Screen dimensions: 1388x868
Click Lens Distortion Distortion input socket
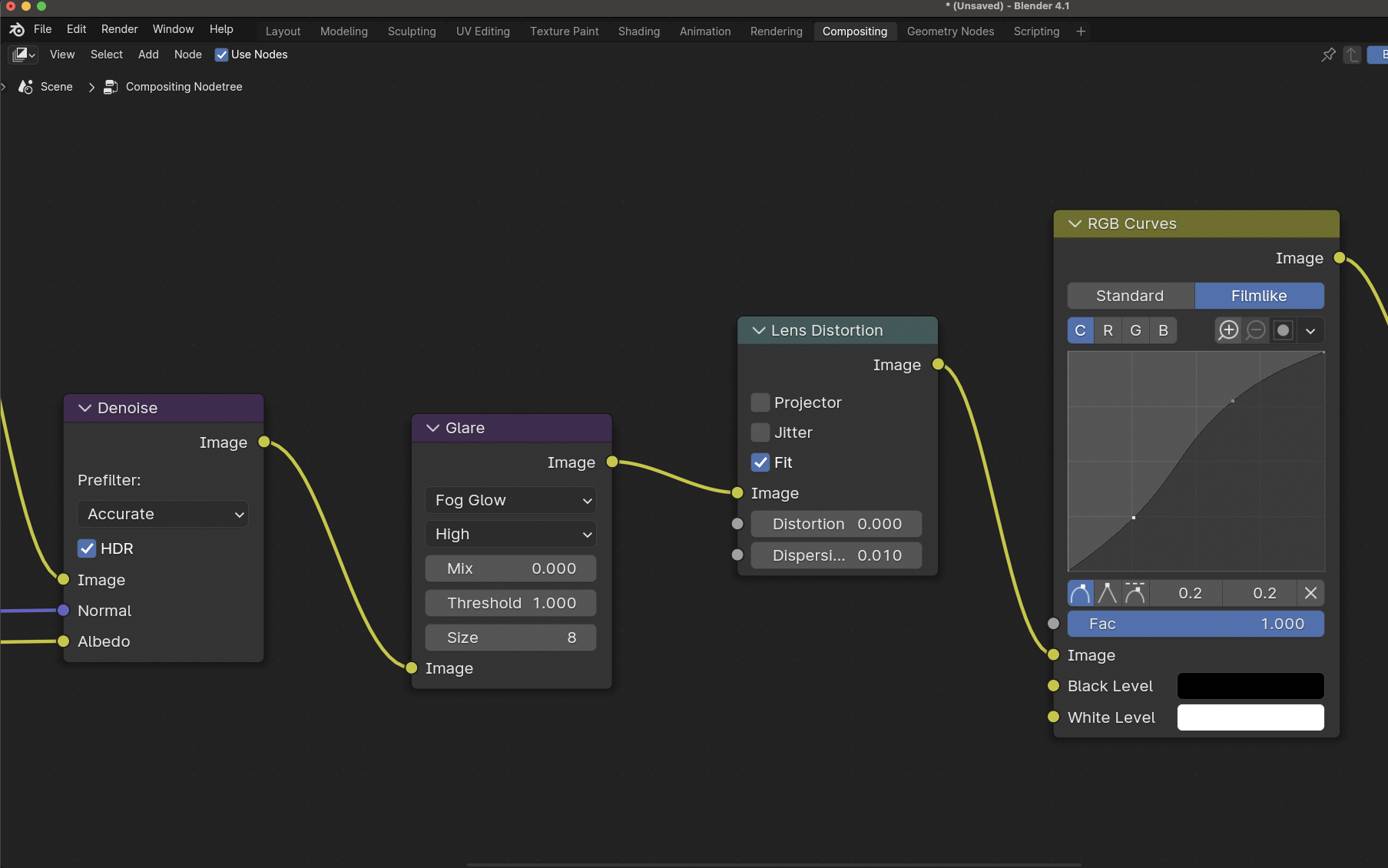[x=737, y=524]
